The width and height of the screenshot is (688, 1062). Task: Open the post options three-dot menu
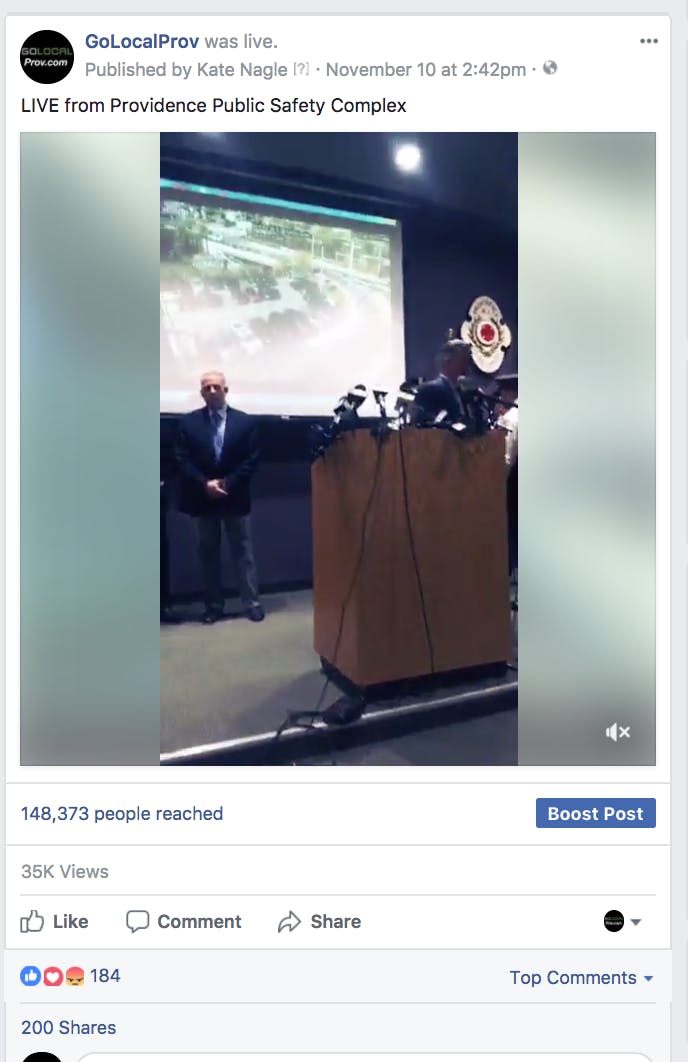tap(649, 41)
